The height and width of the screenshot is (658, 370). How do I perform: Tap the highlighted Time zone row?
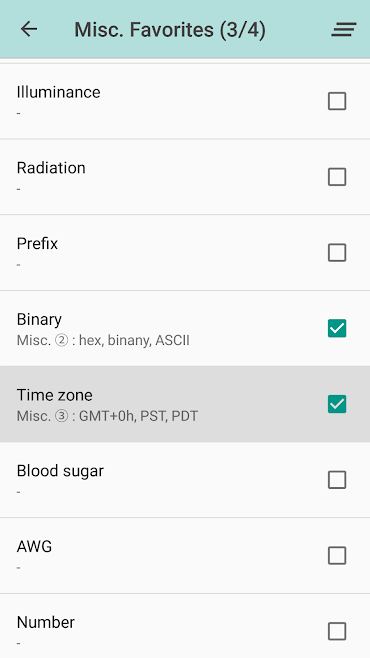coord(185,404)
